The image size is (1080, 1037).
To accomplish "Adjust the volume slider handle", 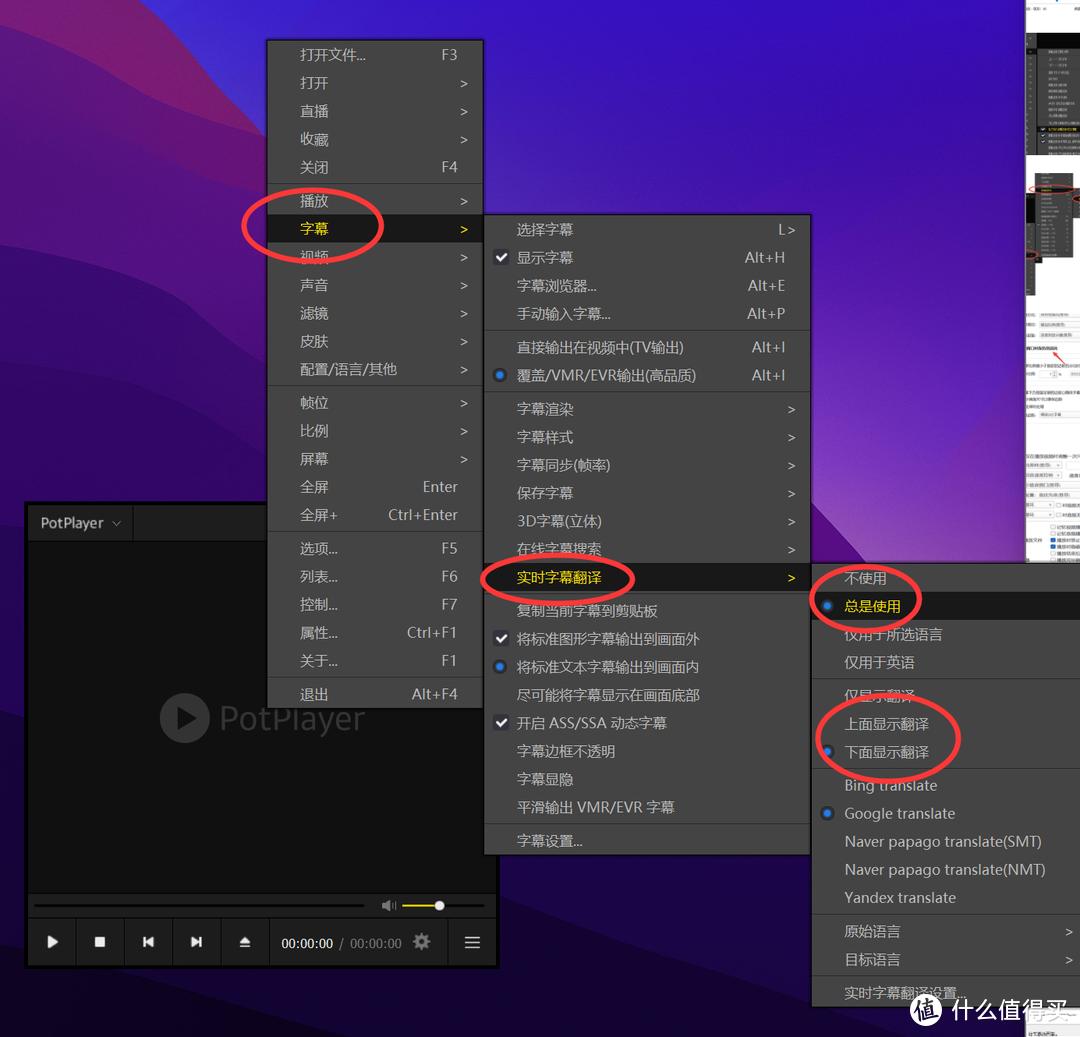I will pos(437,905).
